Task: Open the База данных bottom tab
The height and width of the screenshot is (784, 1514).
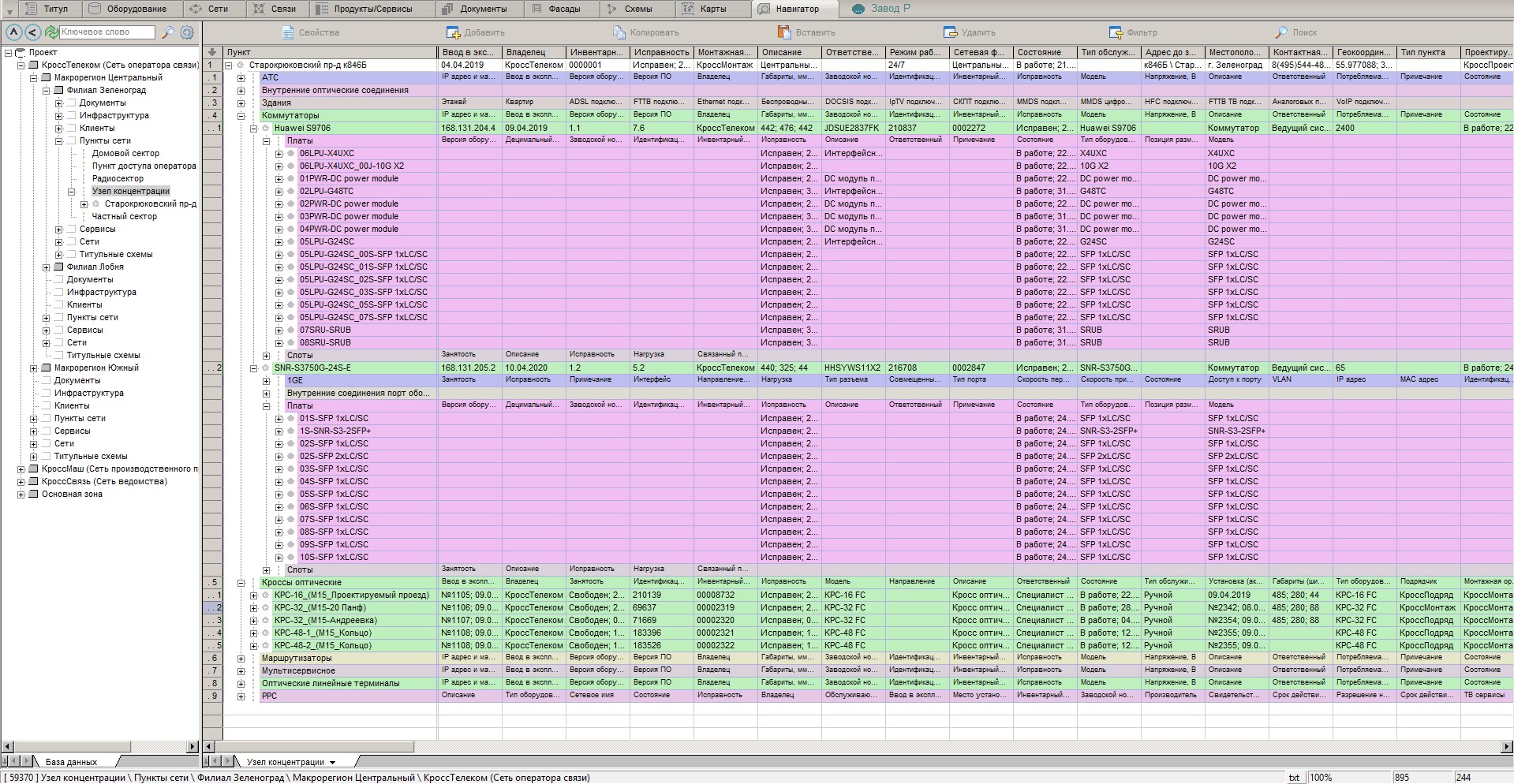Action: [x=71, y=762]
